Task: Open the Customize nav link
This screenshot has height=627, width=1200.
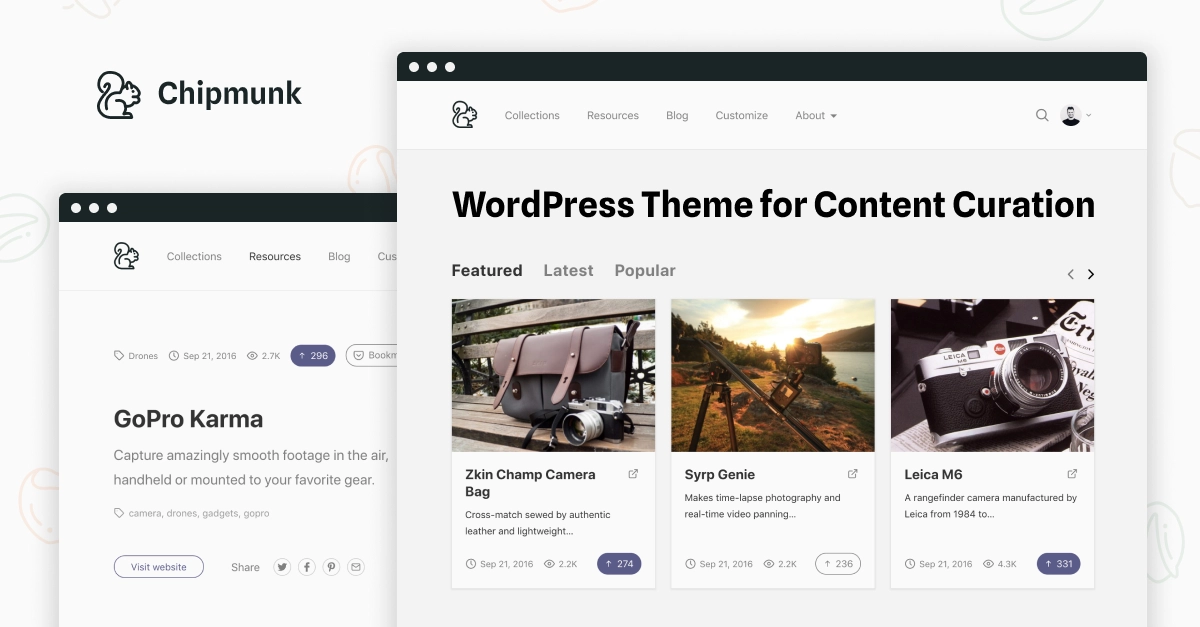Action: (x=741, y=116)
